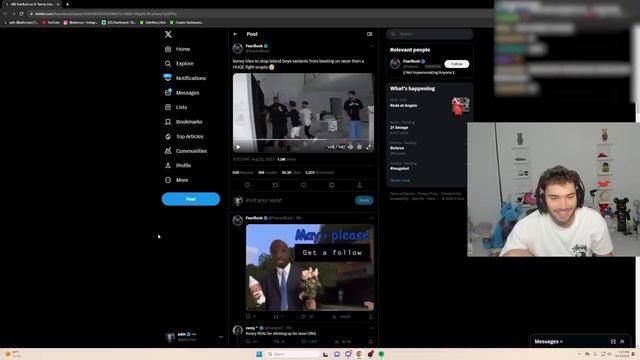Open Profile from the sidebar
This screenshot has height=360, width=640.
pyautogui.click(x=178, y=165)
